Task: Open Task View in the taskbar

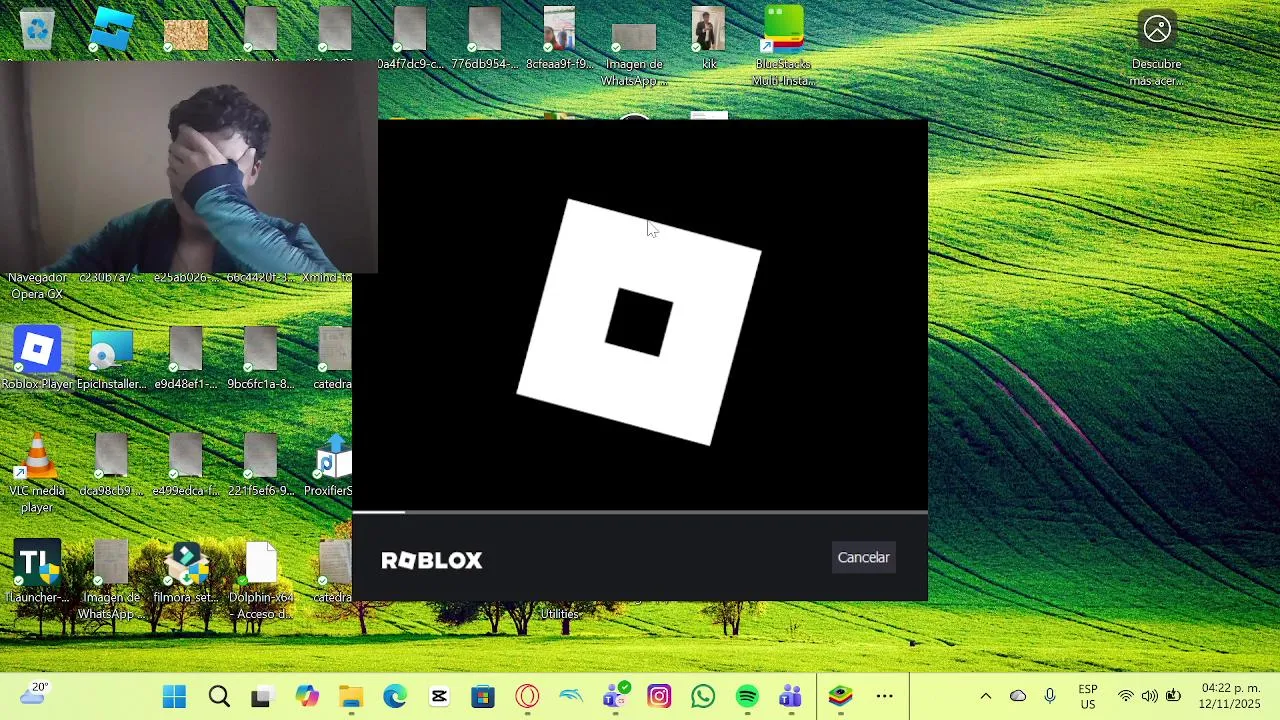Action: (261, 696)
